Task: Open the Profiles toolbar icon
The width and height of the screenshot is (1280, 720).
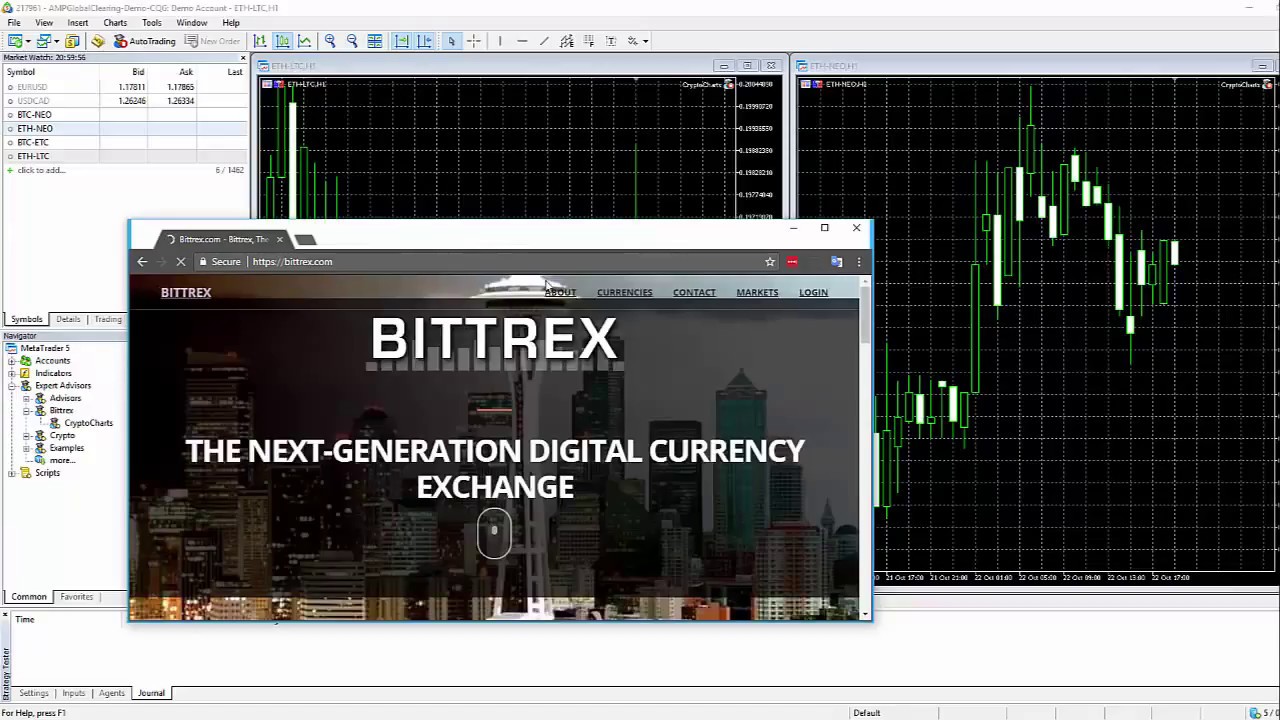Action: (x=44, y=41)
